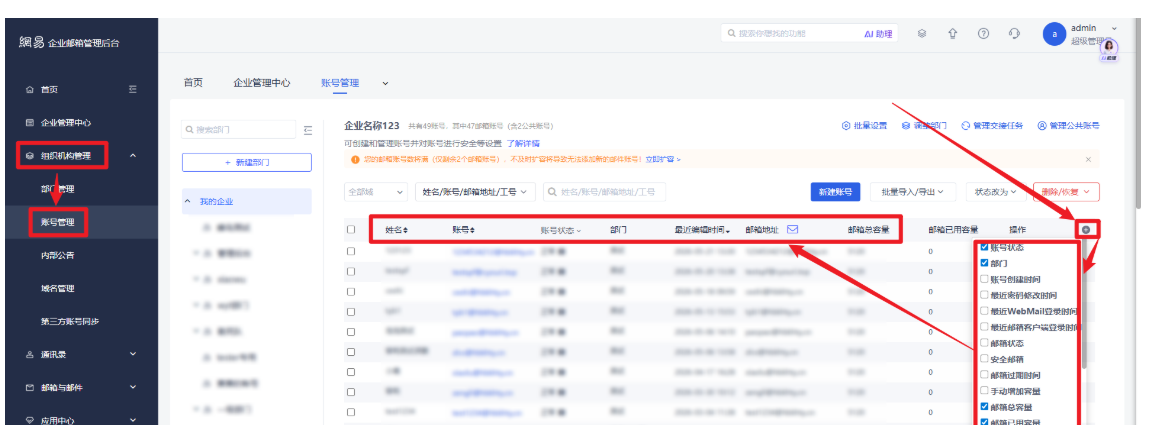Check 账号创建时间 column option
Viewport: 1149px width, 444px height.
[x=985, y=279]
